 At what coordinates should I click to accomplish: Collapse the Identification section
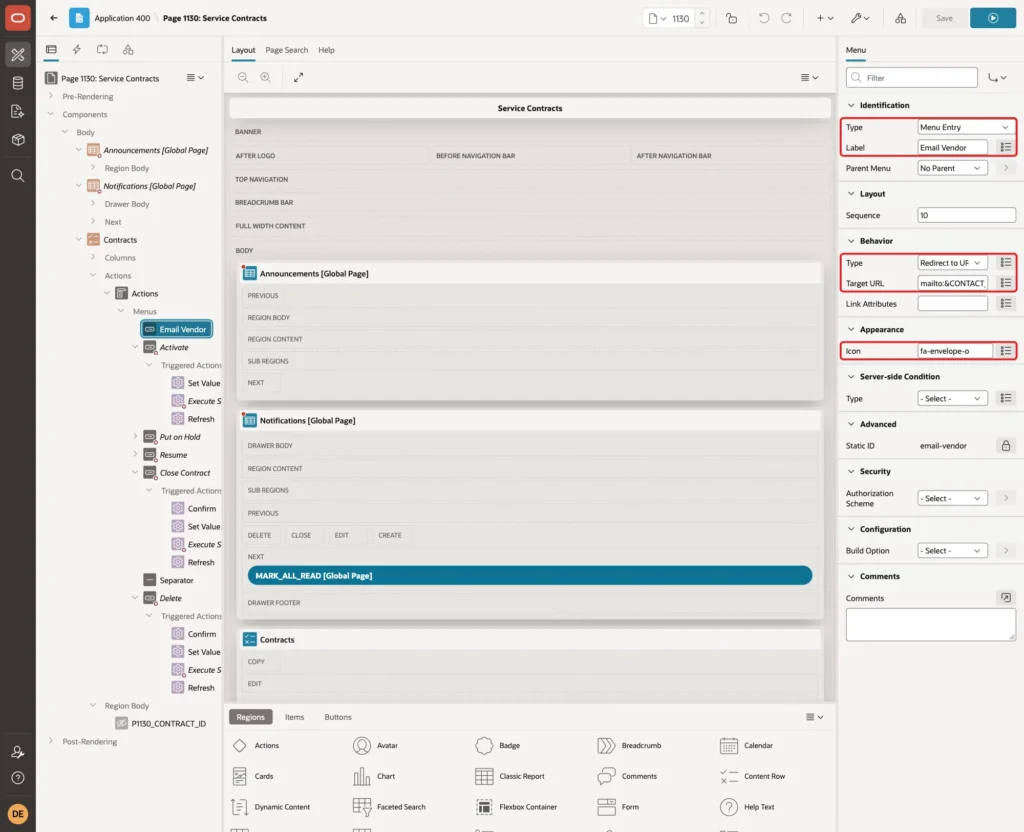pyautogui.click(x=851, y=105)
